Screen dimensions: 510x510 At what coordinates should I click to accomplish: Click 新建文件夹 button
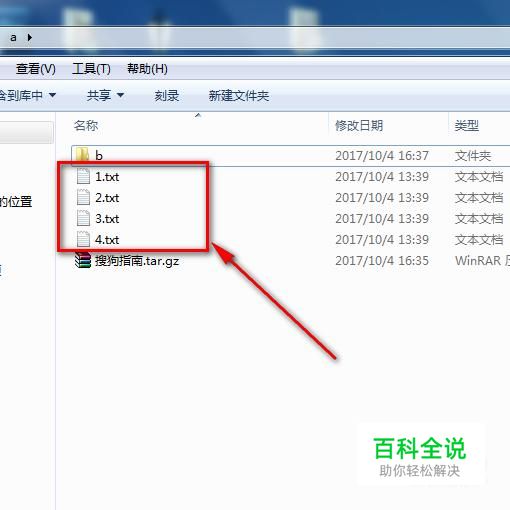[x=239, y=96]
